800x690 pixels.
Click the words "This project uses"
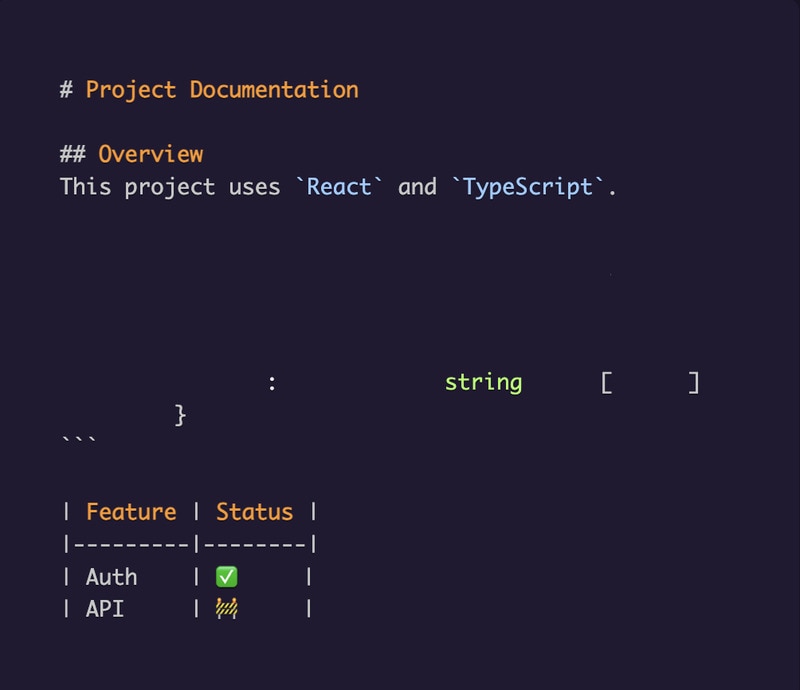click(x=170, y=186)
